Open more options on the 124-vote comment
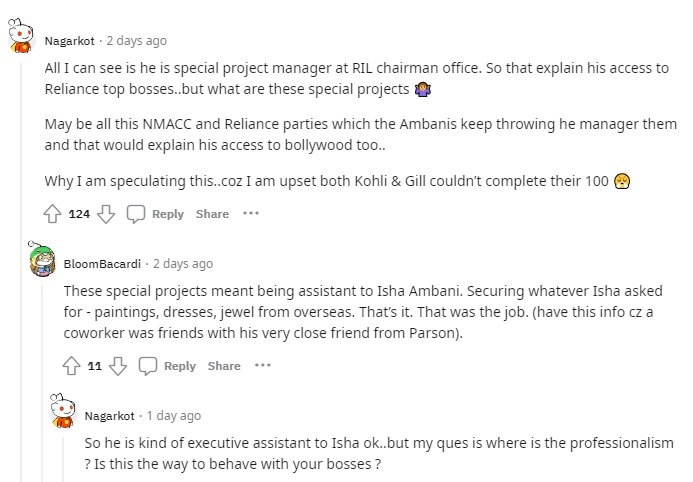The image size is (693, 482). (251, 214)
